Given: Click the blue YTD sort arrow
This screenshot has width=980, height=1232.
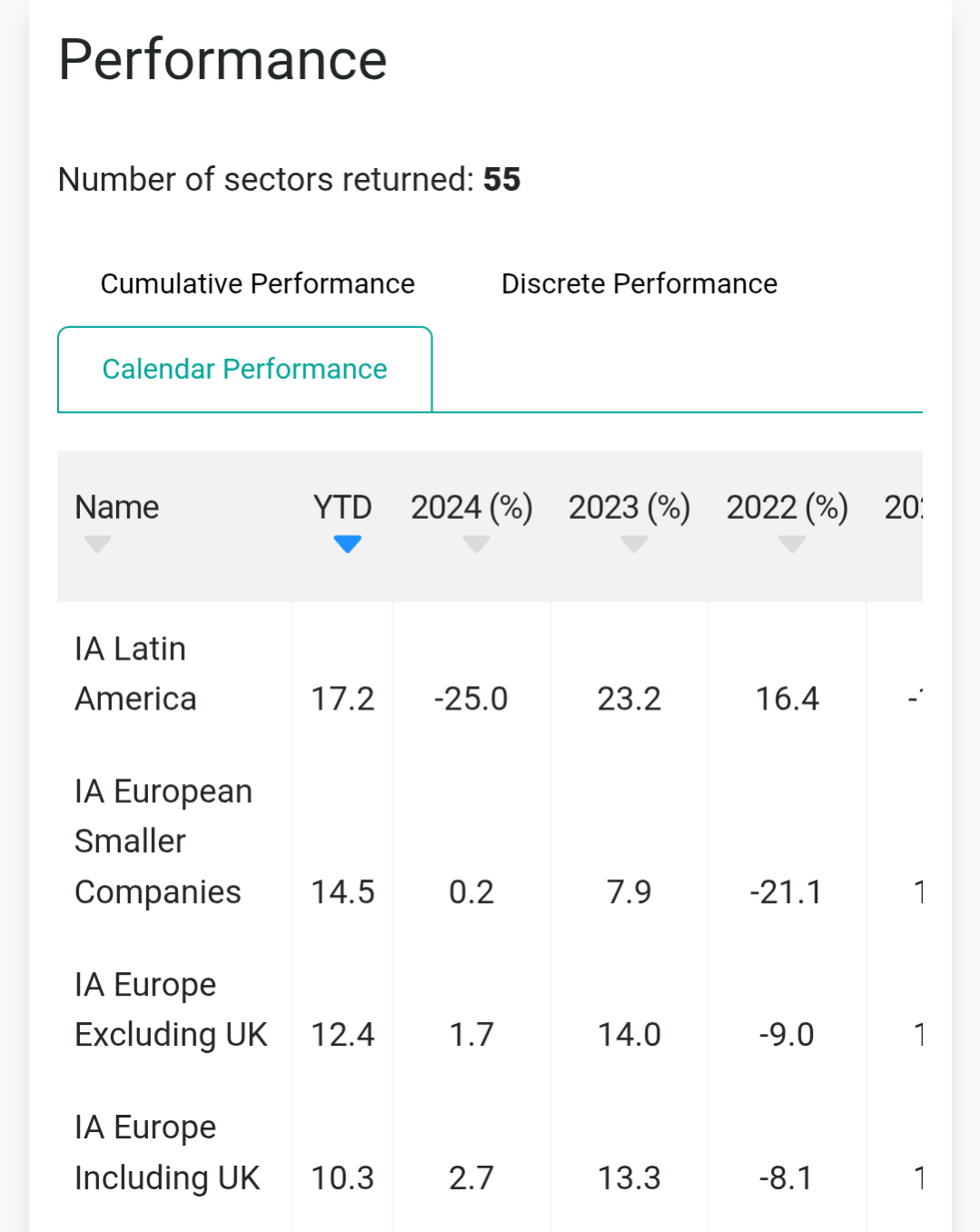Looking at the screenshot, I should (x=347, y=544).
